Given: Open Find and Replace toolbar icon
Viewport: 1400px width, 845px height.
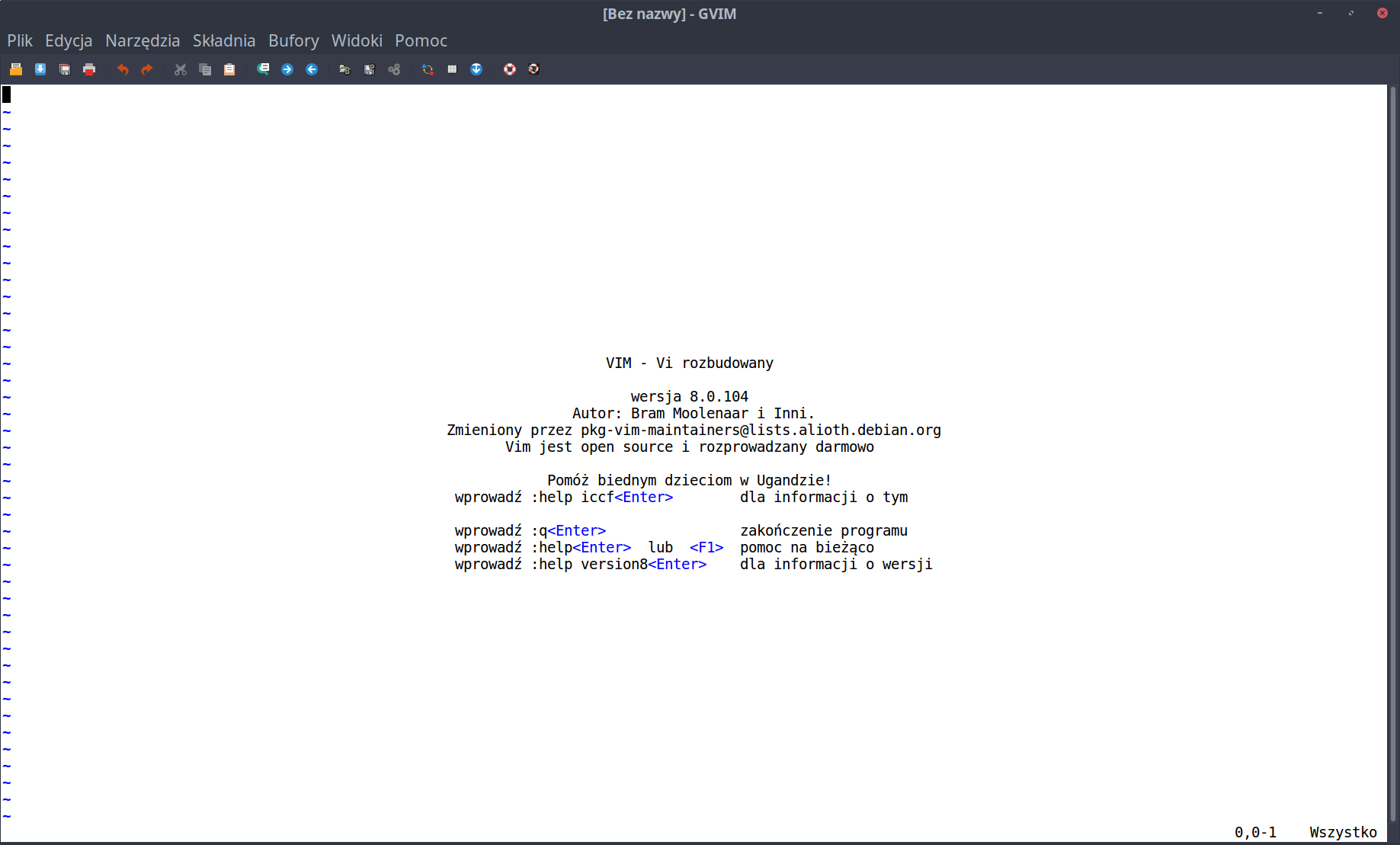Looking at the screenshot, I should coord(263,69).
